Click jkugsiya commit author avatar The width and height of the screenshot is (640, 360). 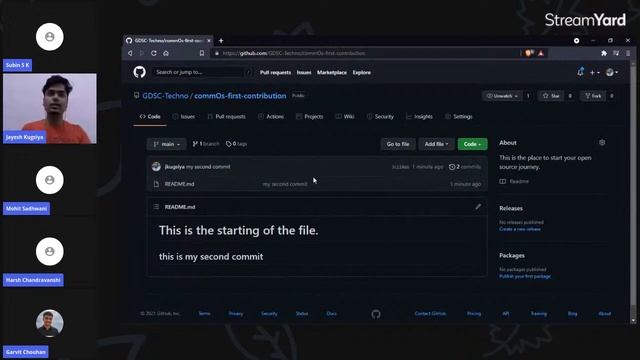(156, 167)
